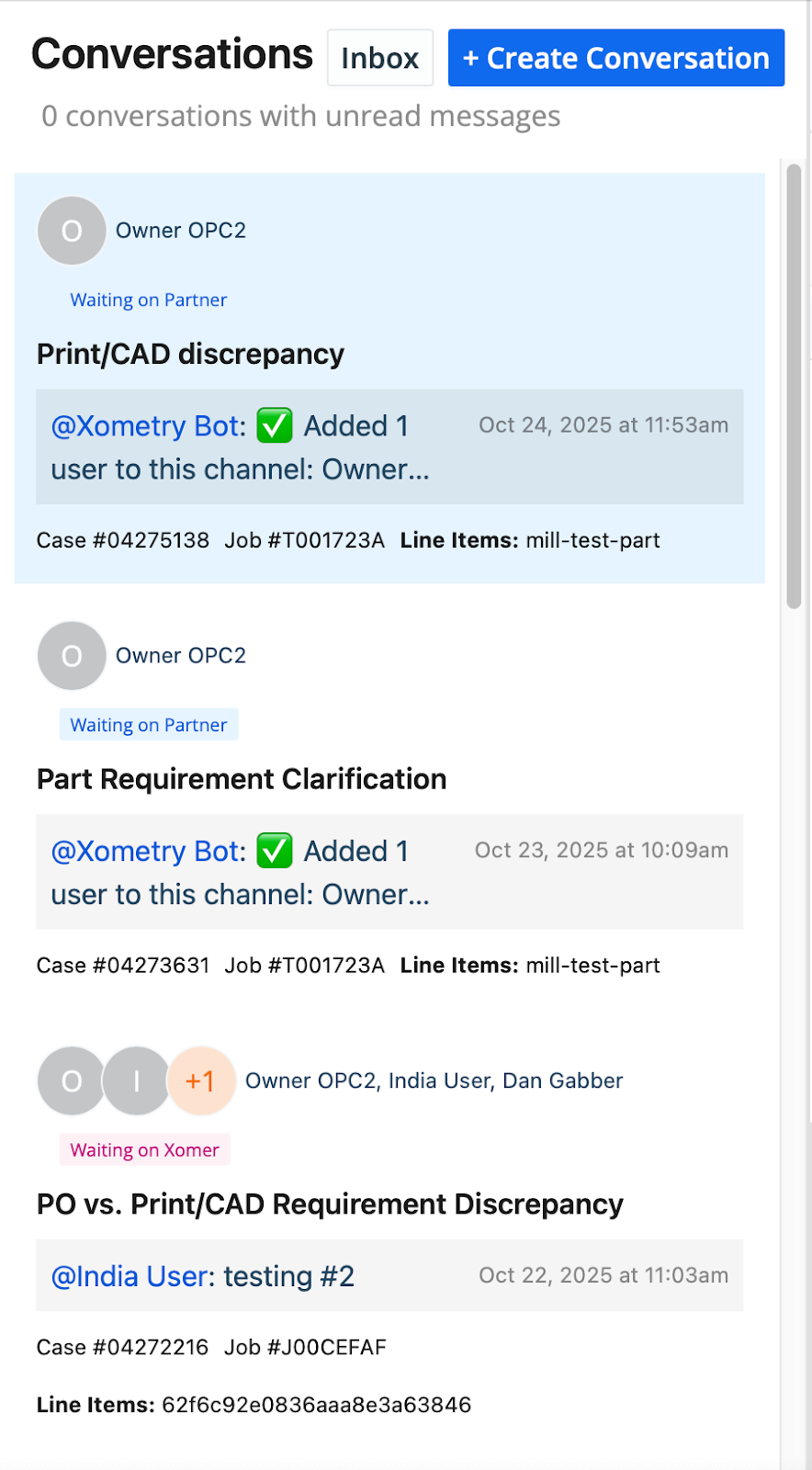Viewport: 812px width, 1470px height.
Task: Click Owner OPC2 avatar in second conversation
Action: (x=72, y=656)
